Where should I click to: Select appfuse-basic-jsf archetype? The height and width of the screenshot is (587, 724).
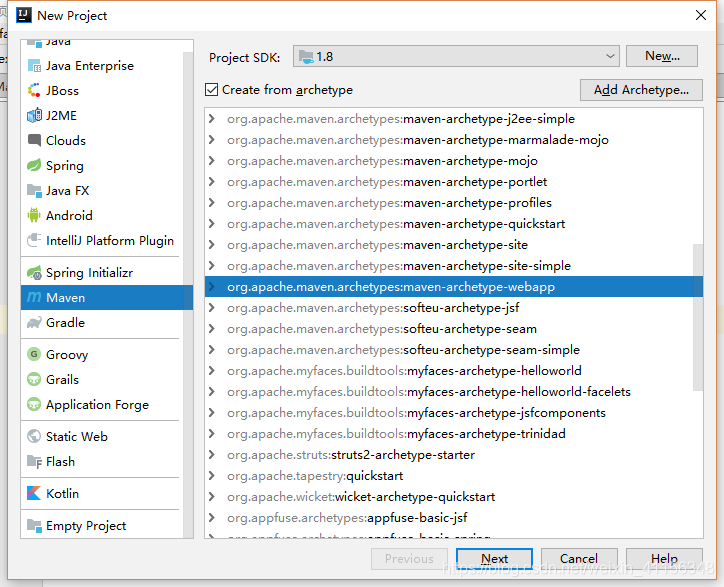click(x=454, y=518)
